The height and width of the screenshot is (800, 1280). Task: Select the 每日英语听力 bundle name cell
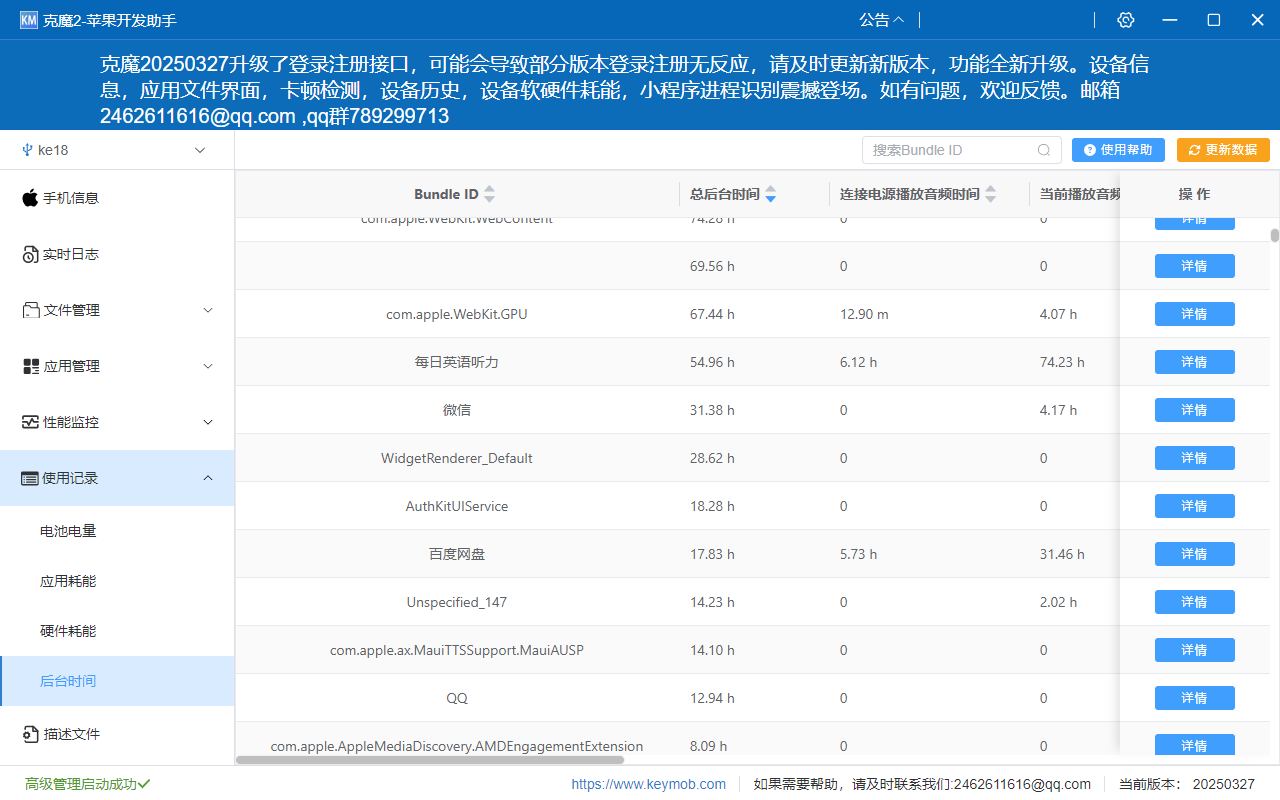pyautogui.click(x=457, y=362)
